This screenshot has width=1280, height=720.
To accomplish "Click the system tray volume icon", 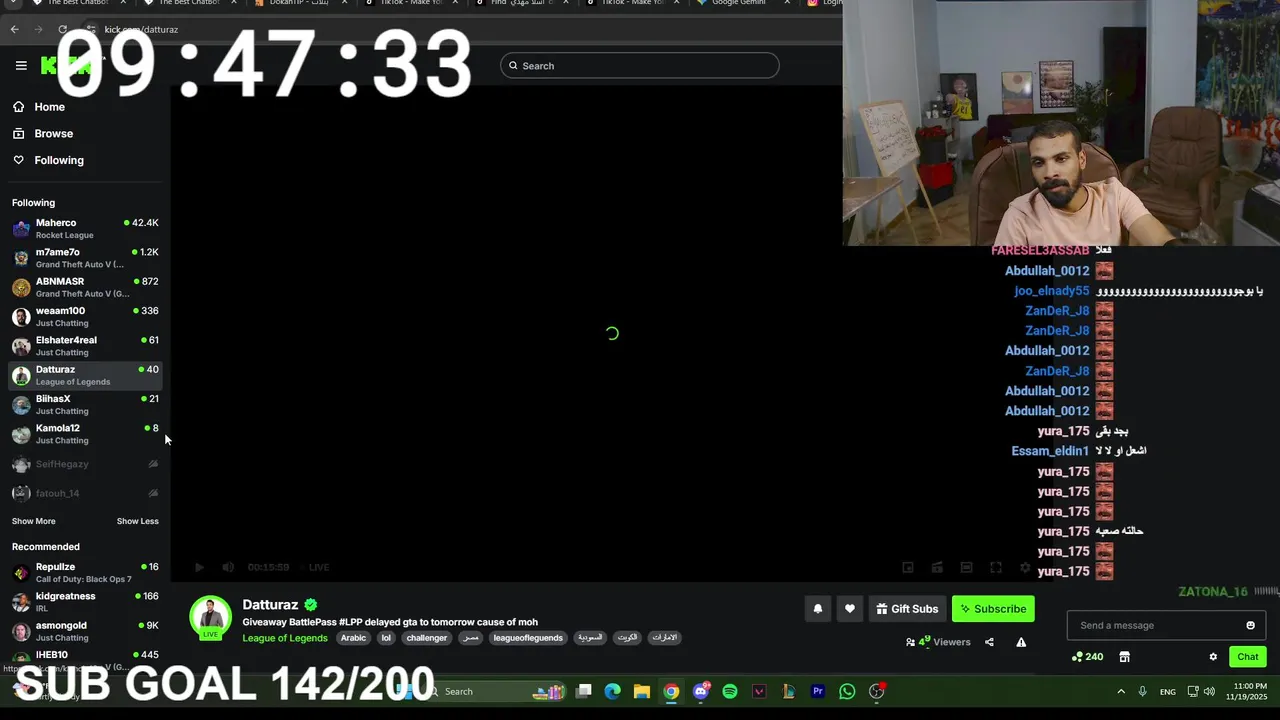I will coord(1209,692).
